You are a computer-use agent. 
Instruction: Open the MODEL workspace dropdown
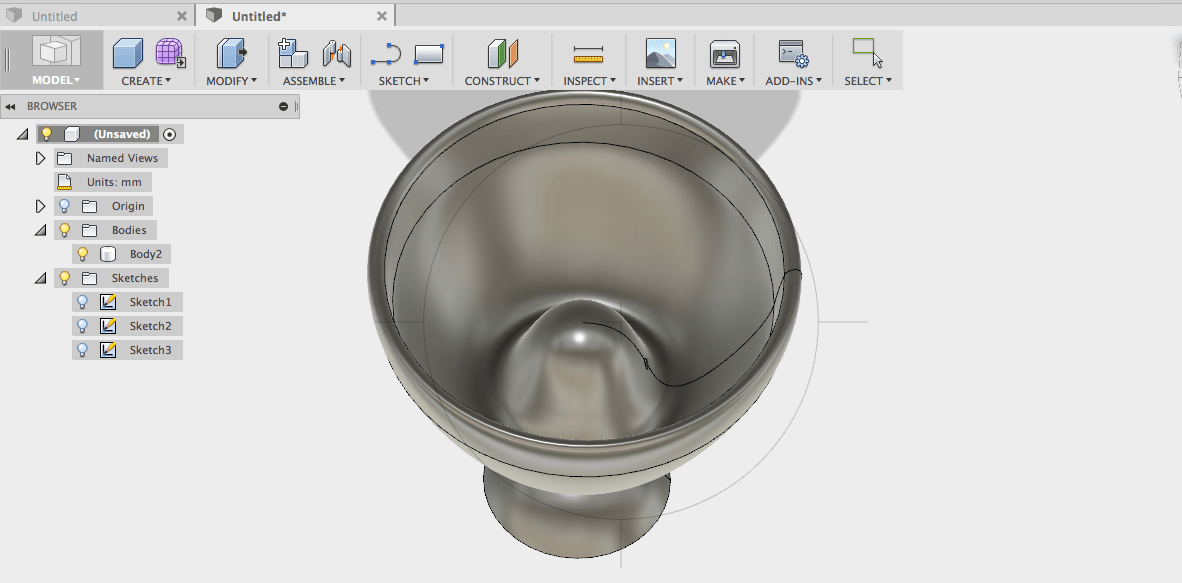click(x=56, y=80)
